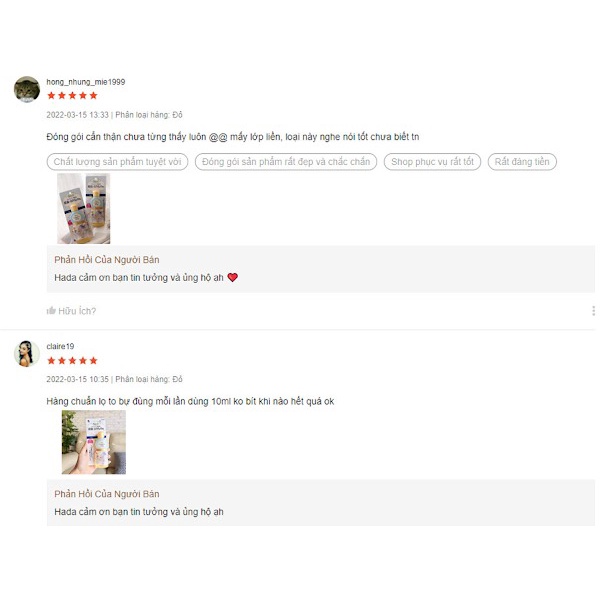Select 'Chất lượng sản phẩm tuyệt vời' tag

pyautogui.click(x=117, y=162)
